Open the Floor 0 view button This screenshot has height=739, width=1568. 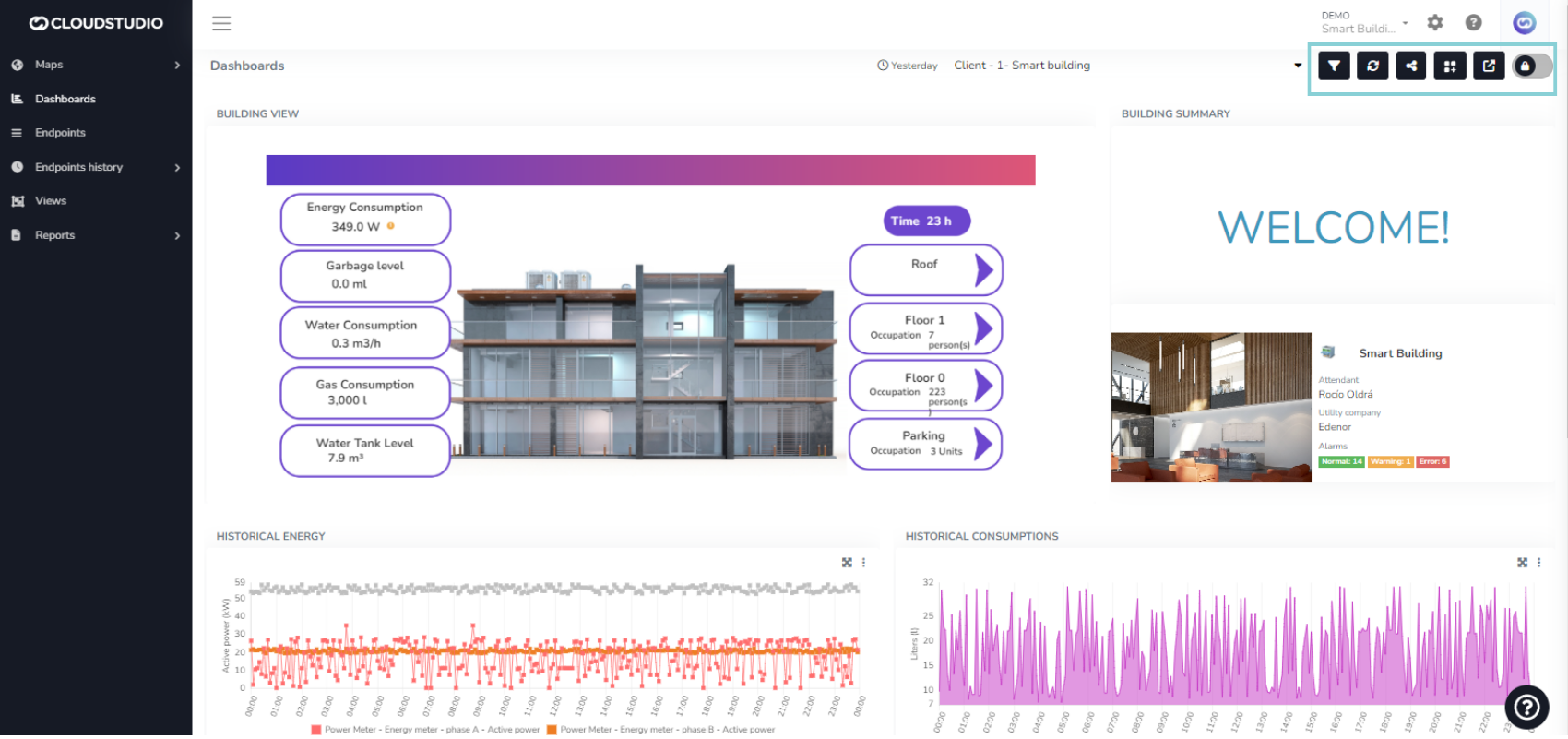pos(925,386)
